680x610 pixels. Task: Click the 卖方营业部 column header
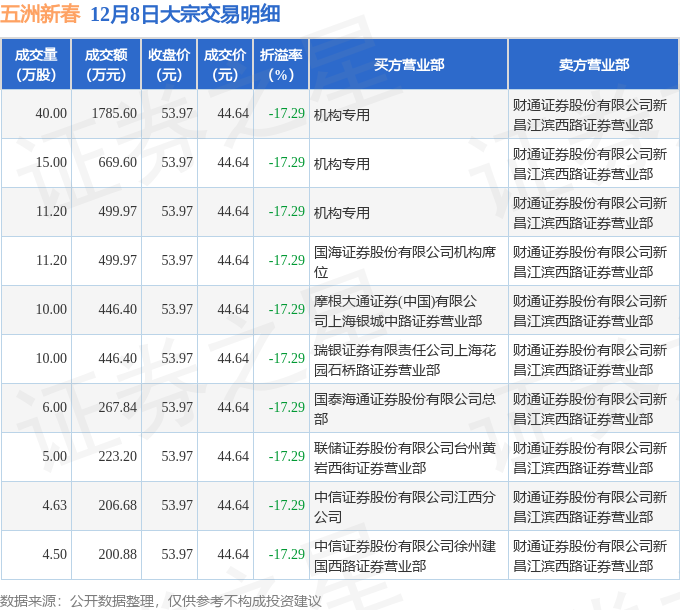(593, 65)
